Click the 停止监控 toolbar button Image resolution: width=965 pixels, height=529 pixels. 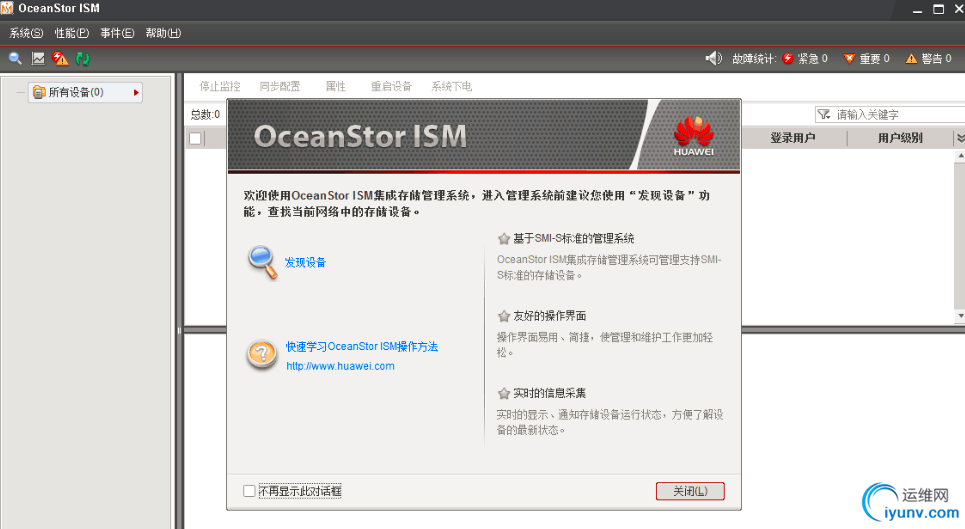(x=220, y=86)
